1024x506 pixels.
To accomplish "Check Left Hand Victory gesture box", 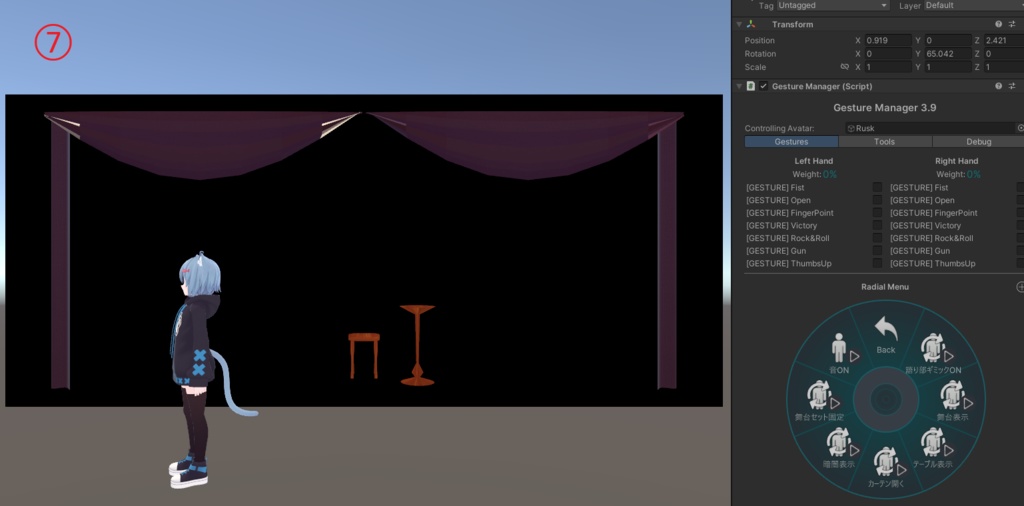I will tap(877, 225).
